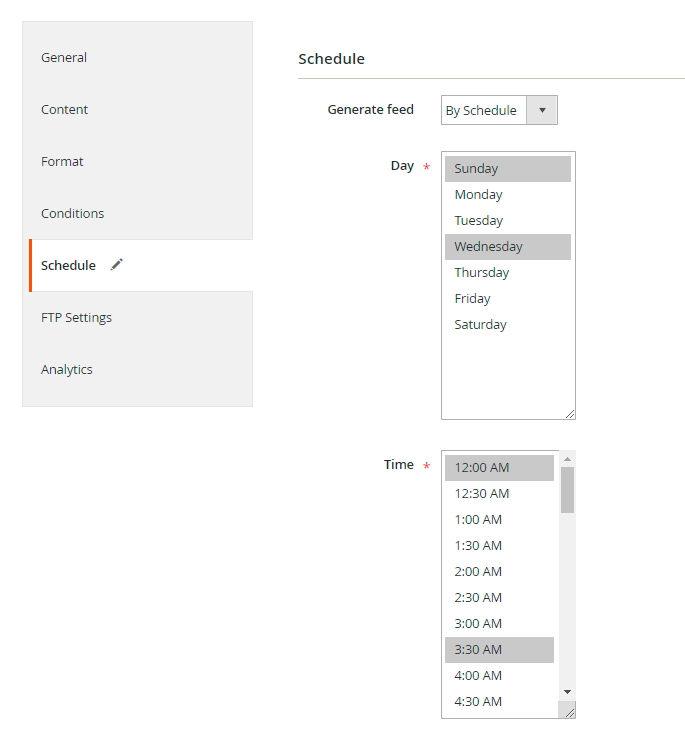Viewport: 685px width, 750px height.
Task: Click the pencil edit icon beside Schedule
Action: pos(117,265)
